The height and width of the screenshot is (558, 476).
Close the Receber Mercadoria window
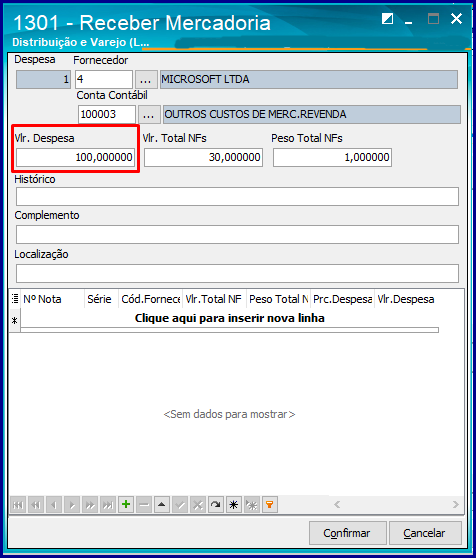click(x=456, y=19)
